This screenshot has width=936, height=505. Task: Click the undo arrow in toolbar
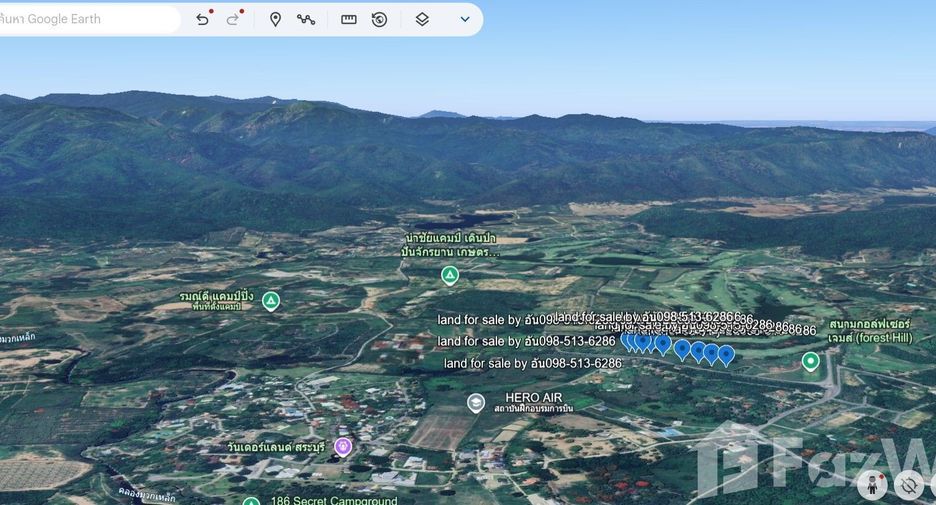(202, 20)
